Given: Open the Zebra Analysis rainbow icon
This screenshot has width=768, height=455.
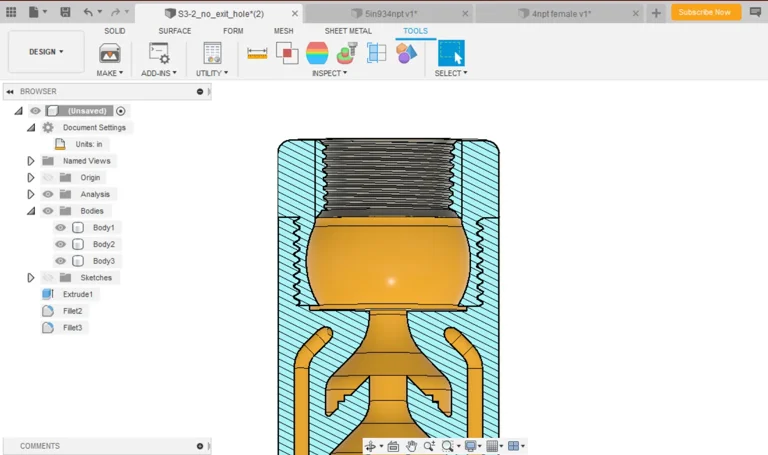Looking at the screenshot, I should point(317,53).
